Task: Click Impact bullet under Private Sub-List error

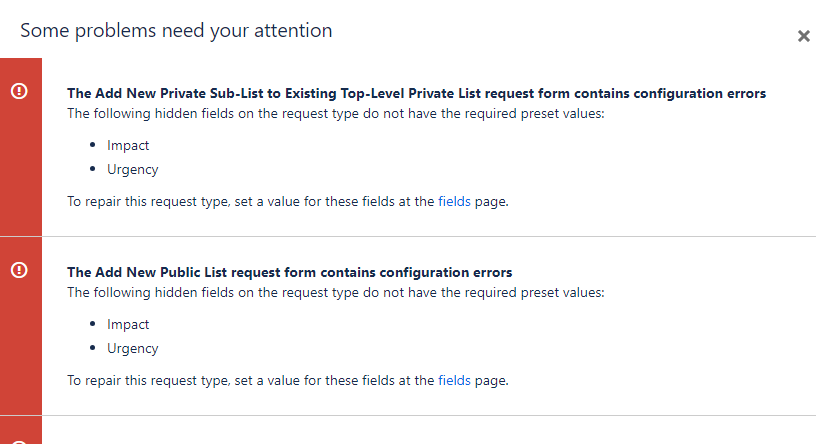Action: pos(128,145)
